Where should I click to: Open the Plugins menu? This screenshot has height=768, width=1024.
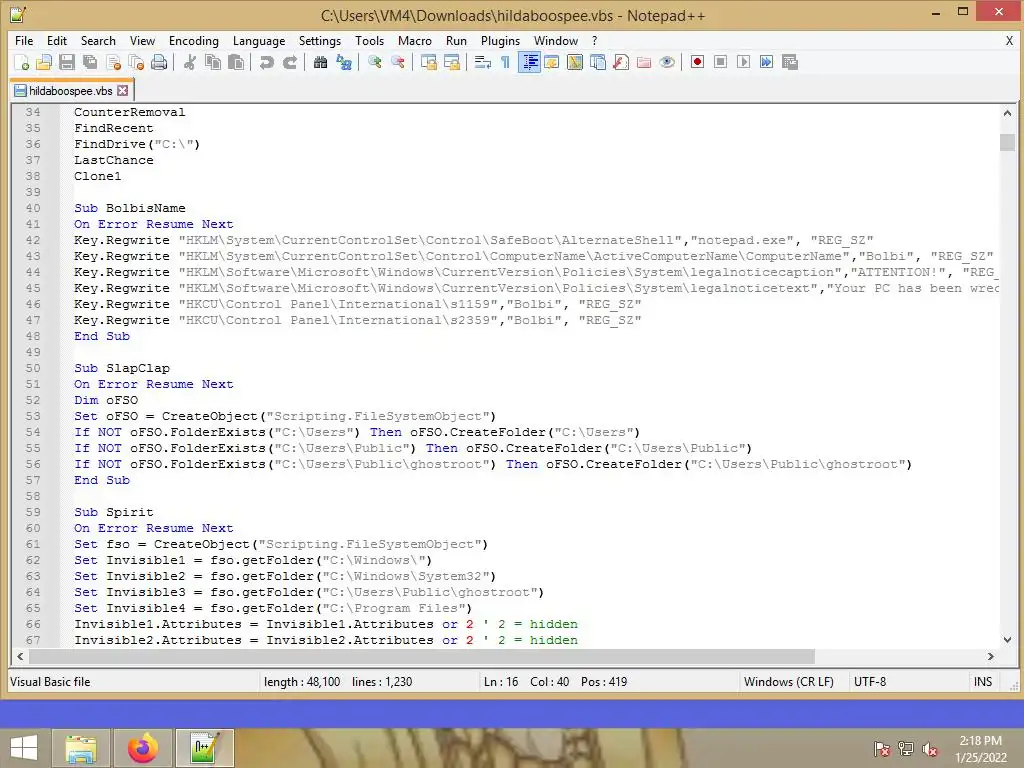[x=500, y=40]
